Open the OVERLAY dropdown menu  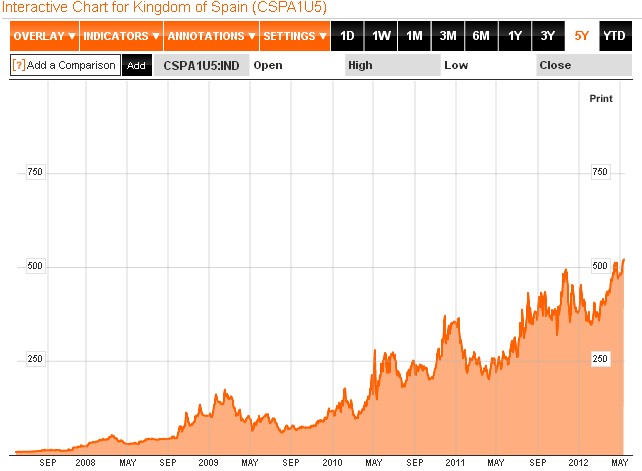click(x=43, y=36)
